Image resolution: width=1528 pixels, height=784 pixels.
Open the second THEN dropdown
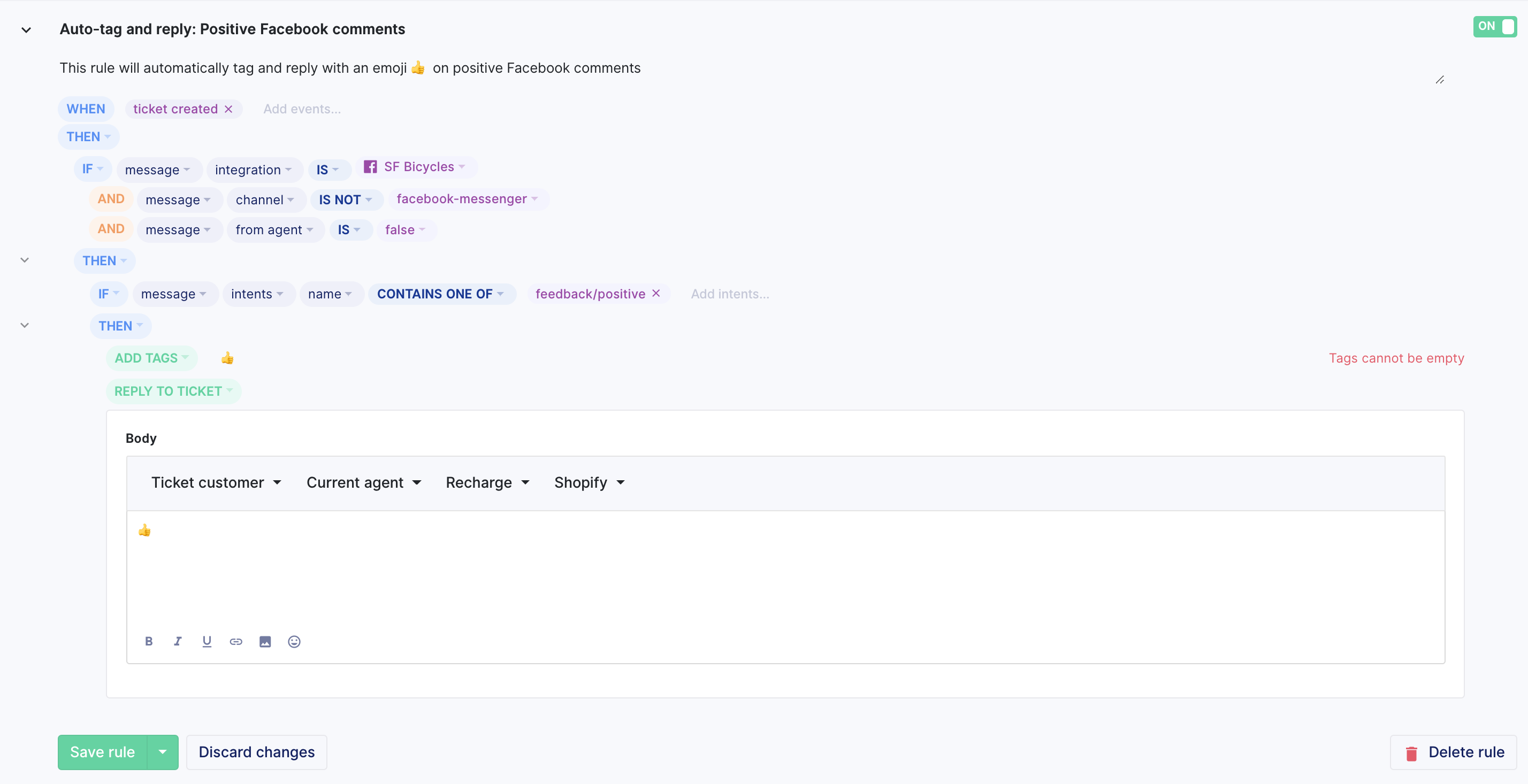pos(104,261)
